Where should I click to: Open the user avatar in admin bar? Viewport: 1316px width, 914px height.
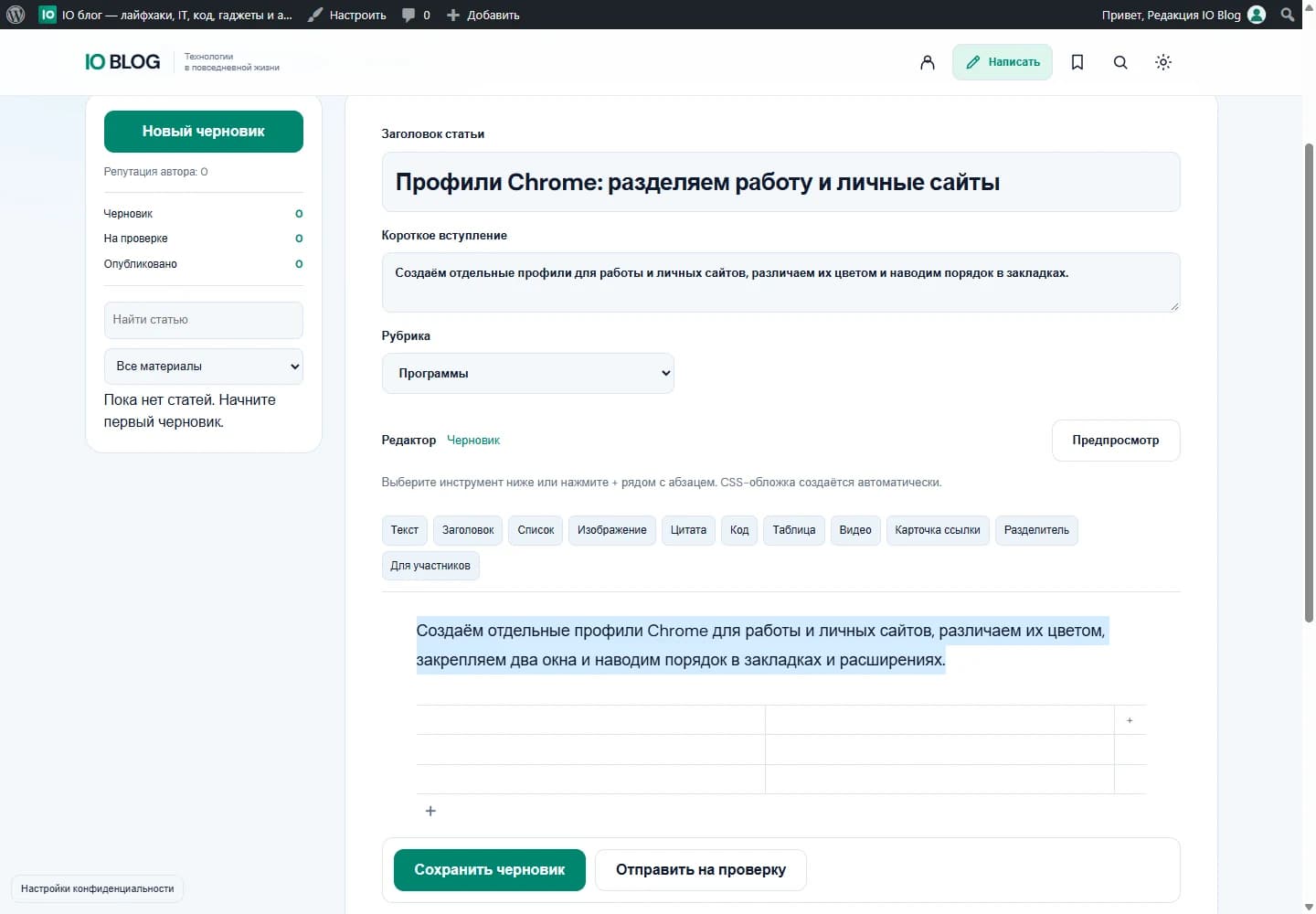tap(1258, 15)
